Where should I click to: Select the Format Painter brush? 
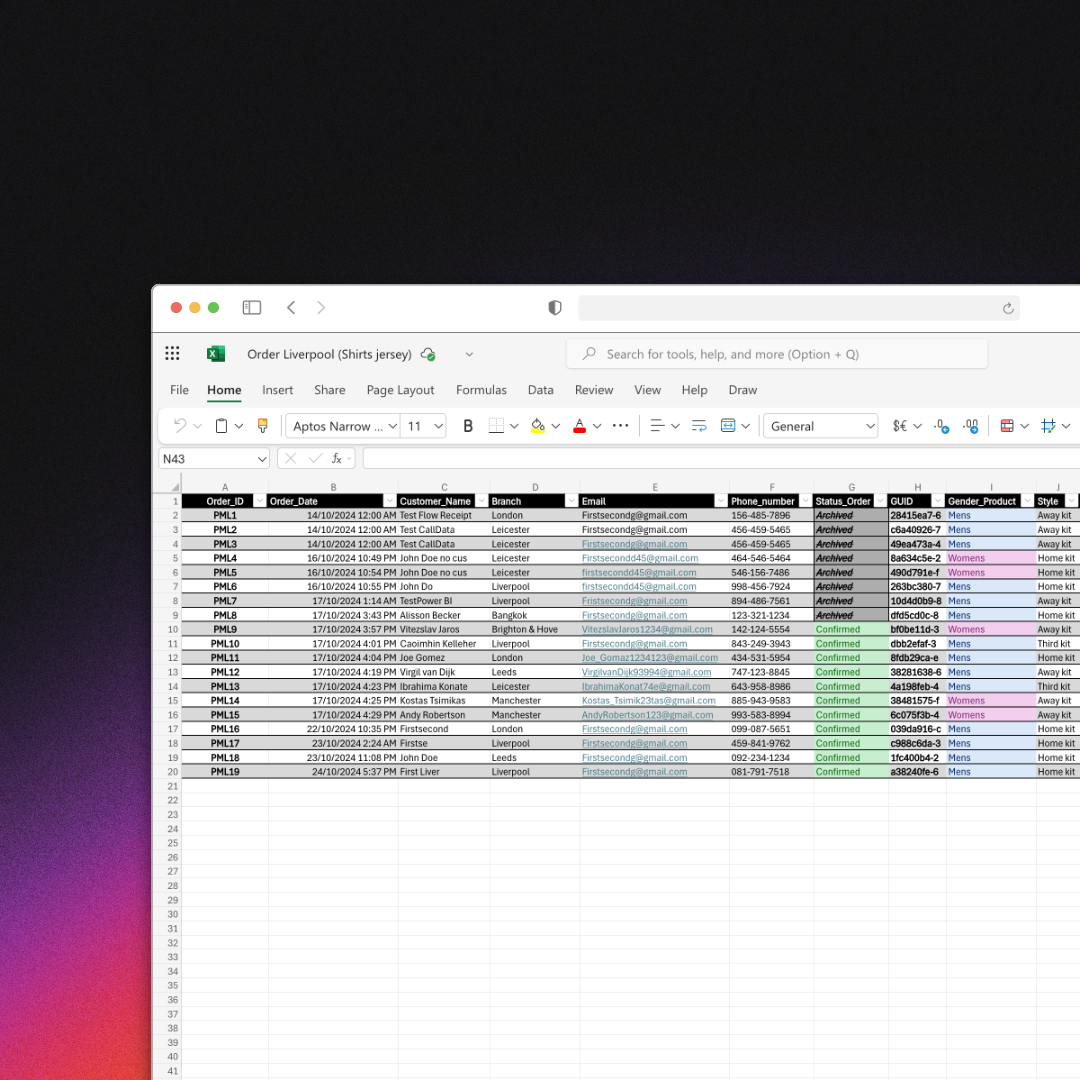click(262, 426)
